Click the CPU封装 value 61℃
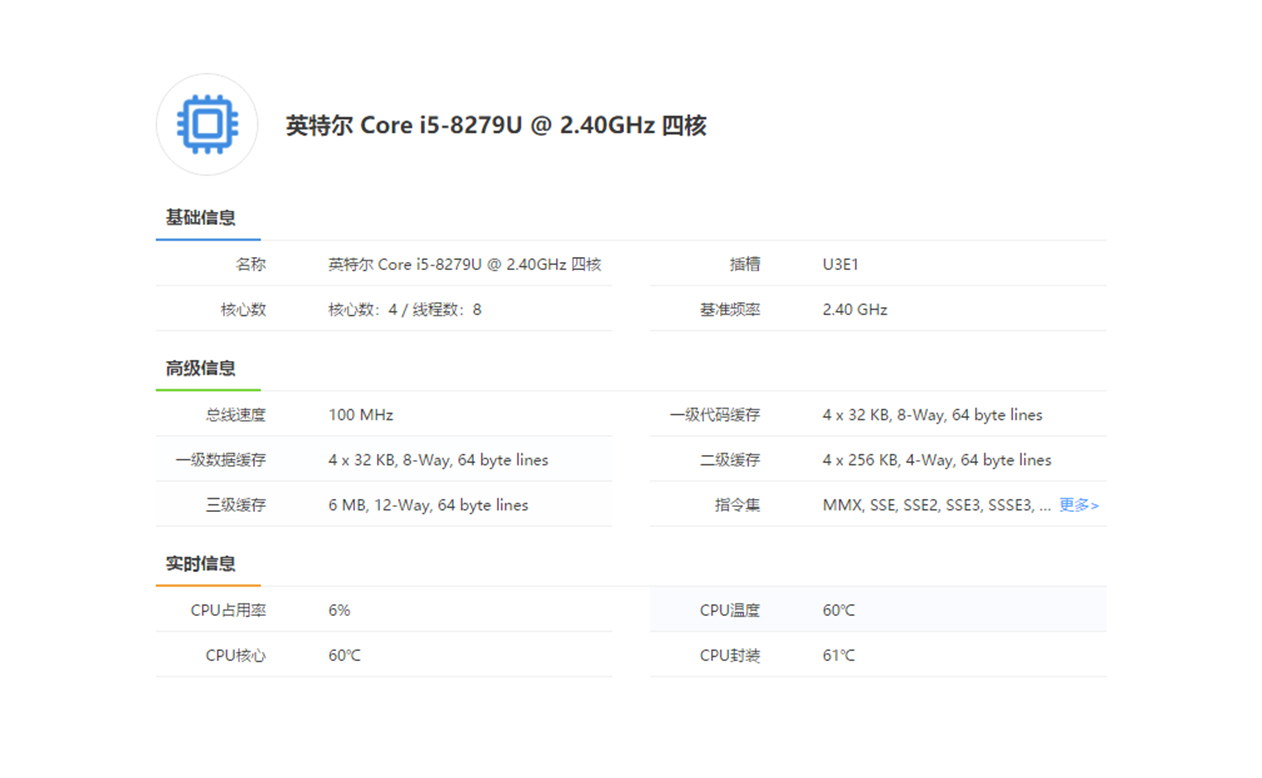 [839, 655]
